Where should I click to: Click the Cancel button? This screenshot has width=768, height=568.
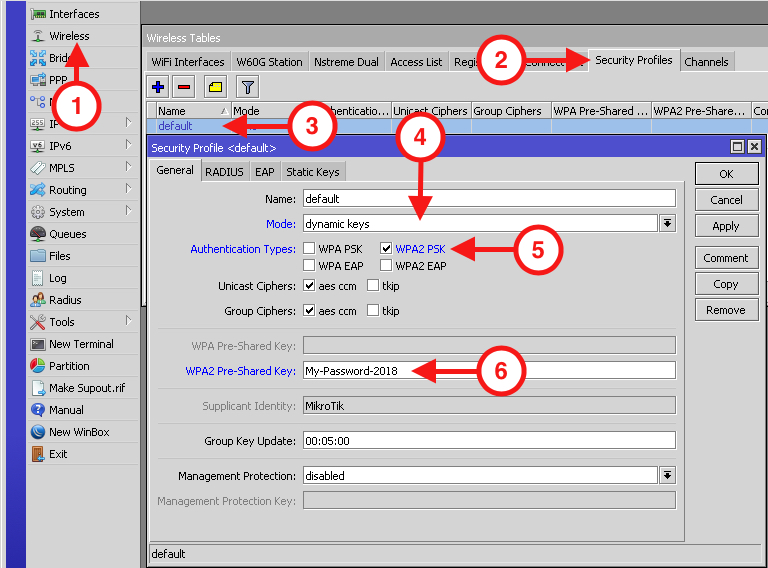tap(726, 200)
